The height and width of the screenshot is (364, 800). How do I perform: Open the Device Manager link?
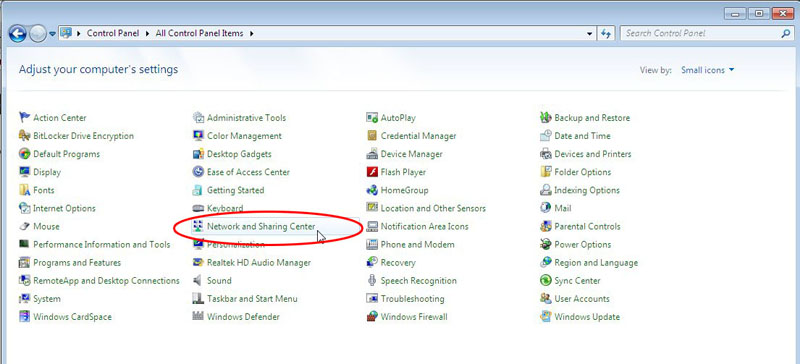(x=411, y=154)
